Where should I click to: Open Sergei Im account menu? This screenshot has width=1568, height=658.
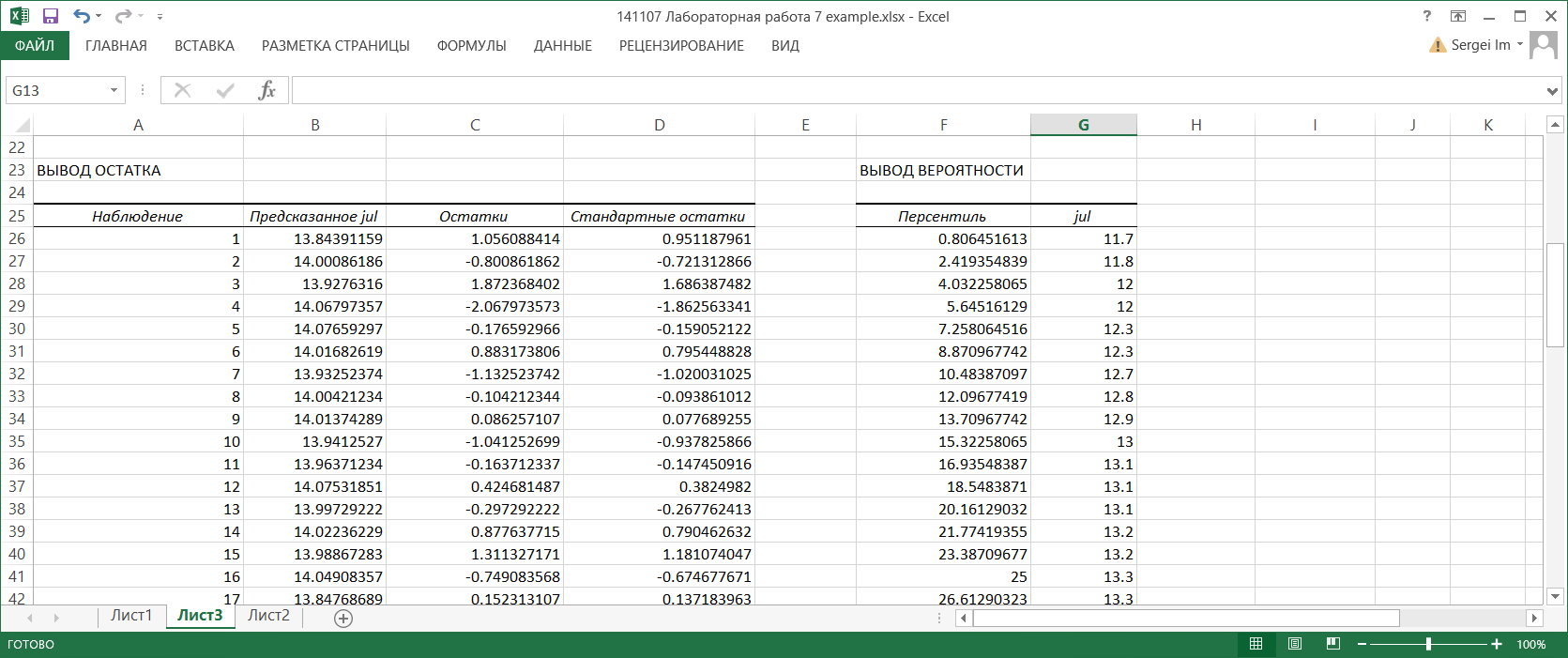[1487, 45]
